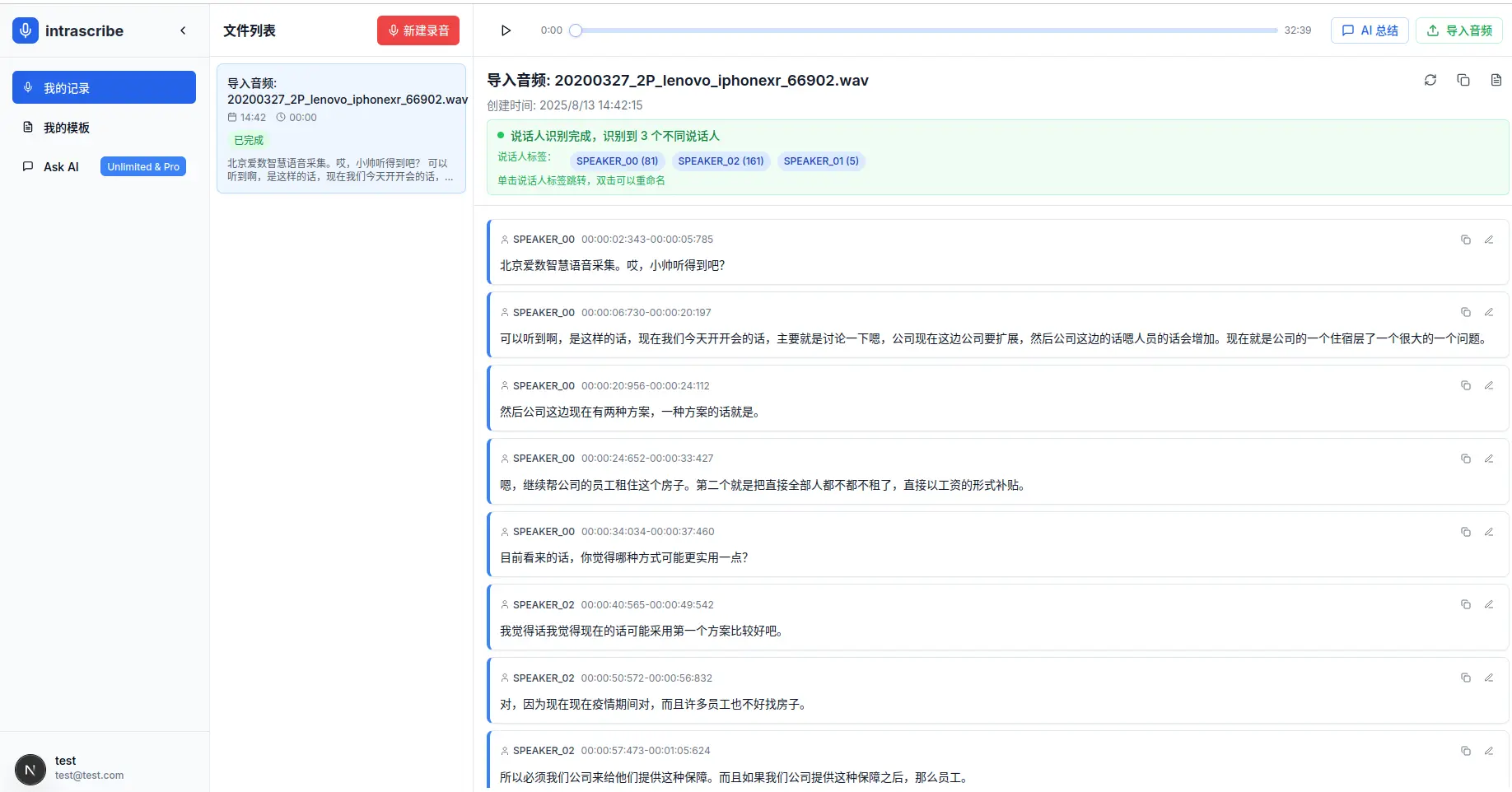Viewport: 1512px width, 792px height.
Task: Click SPEAKER_02 name at timestamp 00:00:40:565
Action: (x=544, y=604)
